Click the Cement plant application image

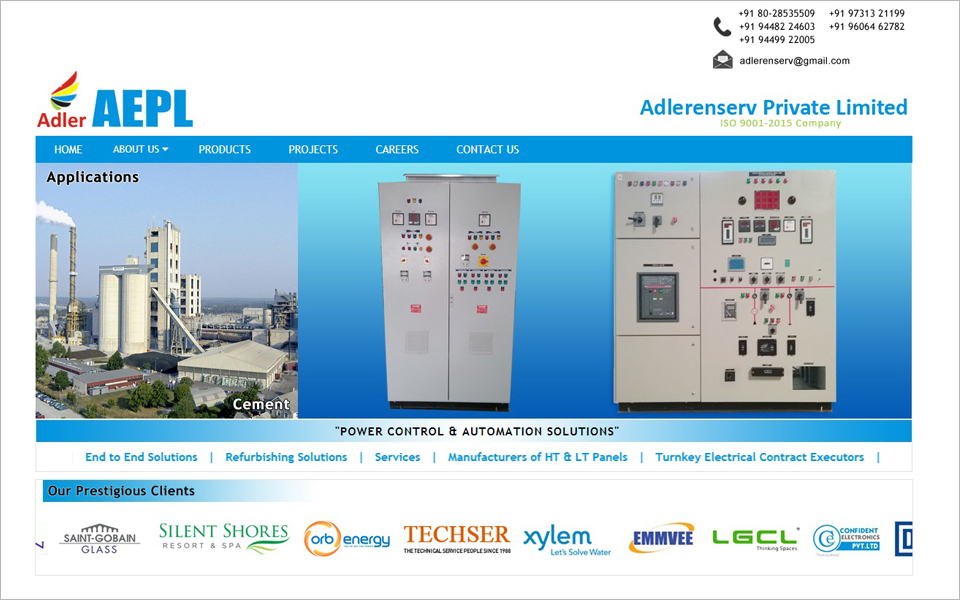point(167,291)
